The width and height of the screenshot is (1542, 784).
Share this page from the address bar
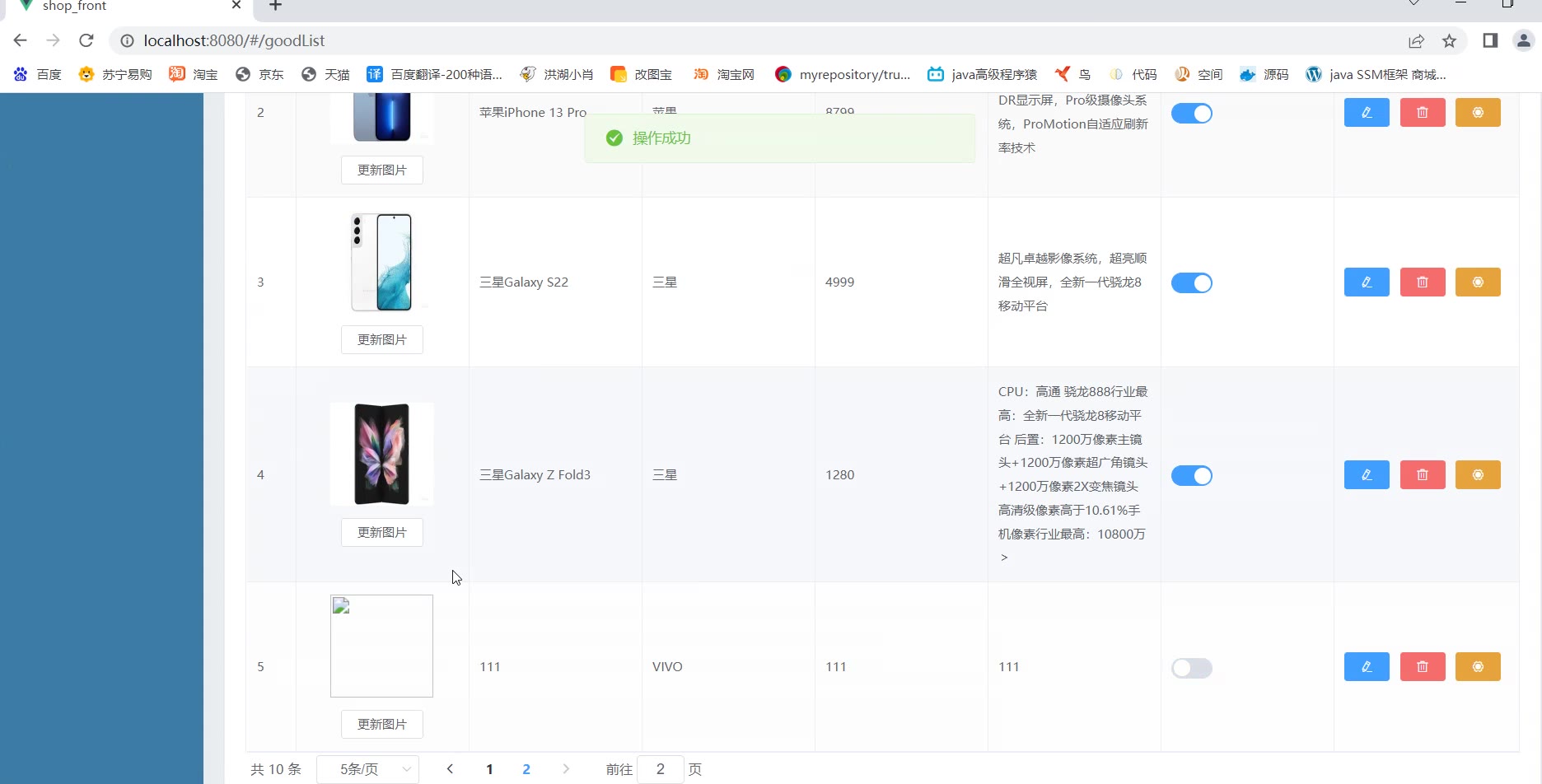click(1416, 40)
